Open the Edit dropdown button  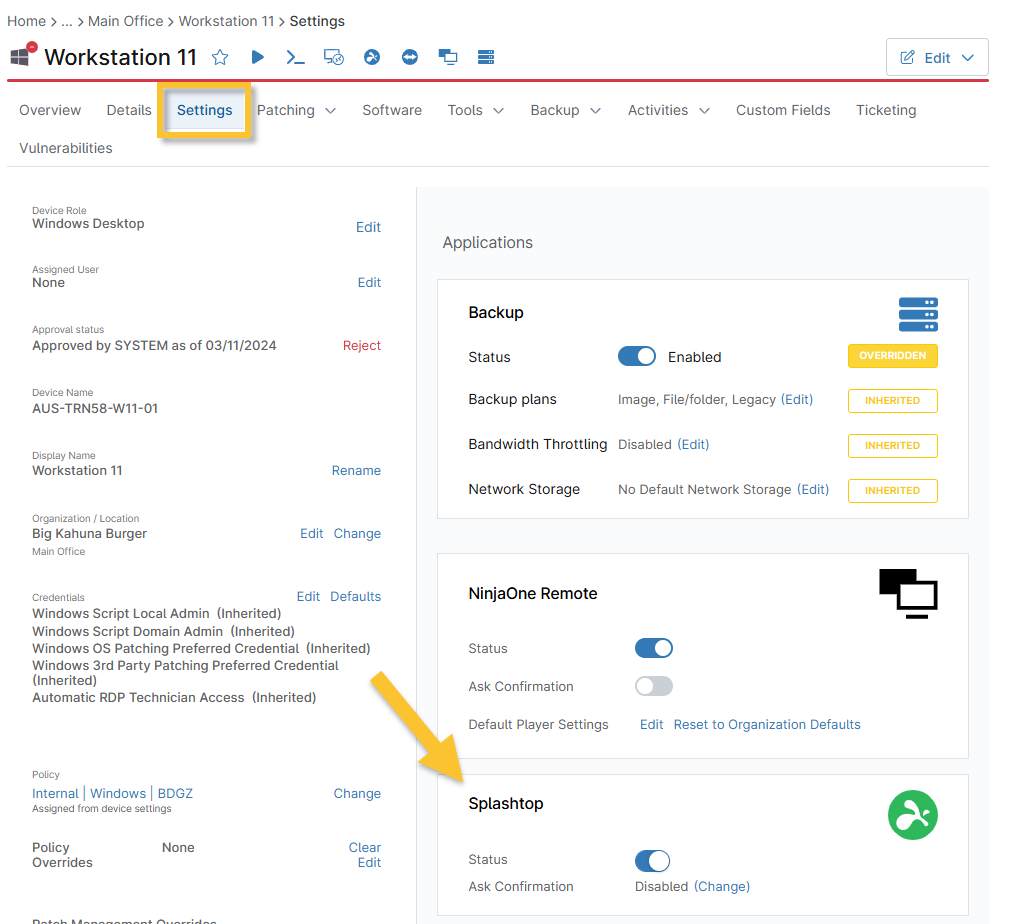pos(937,58)
